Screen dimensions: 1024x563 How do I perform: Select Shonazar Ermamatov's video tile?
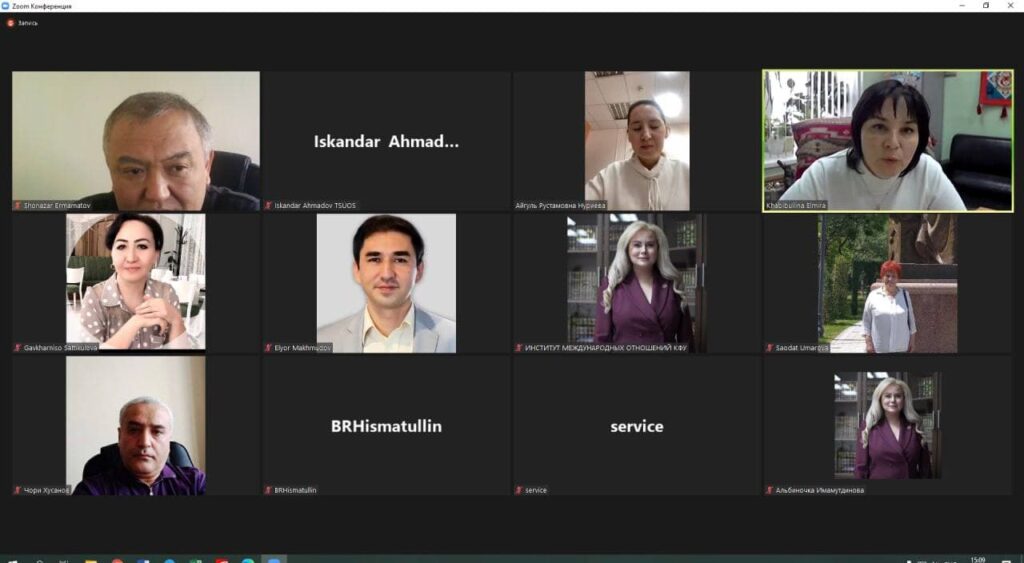(136, 141)
